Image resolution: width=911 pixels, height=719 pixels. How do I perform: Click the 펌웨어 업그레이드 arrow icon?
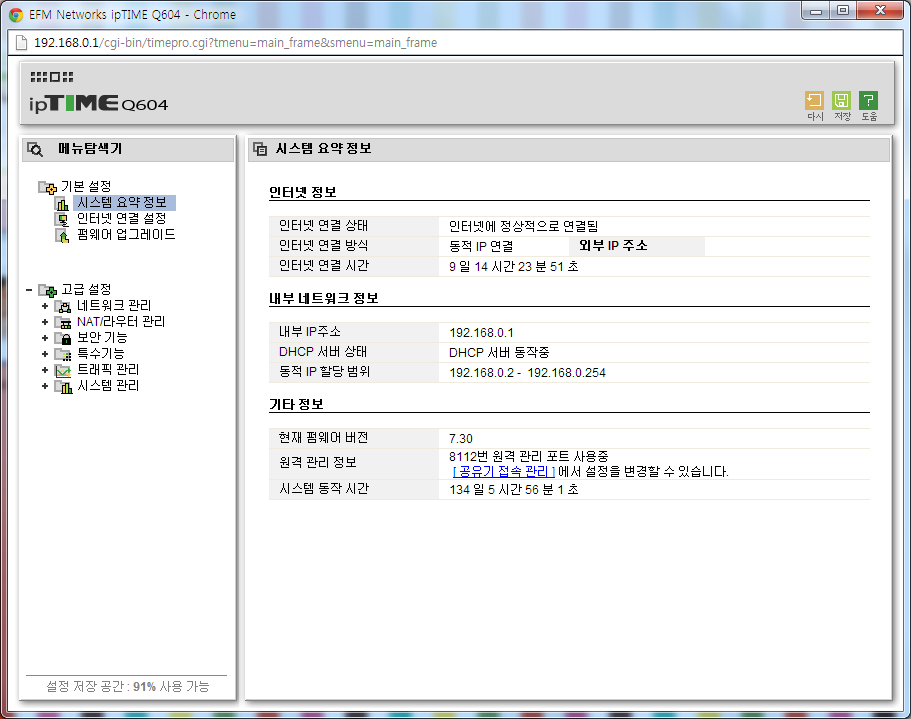pos(62,236)
